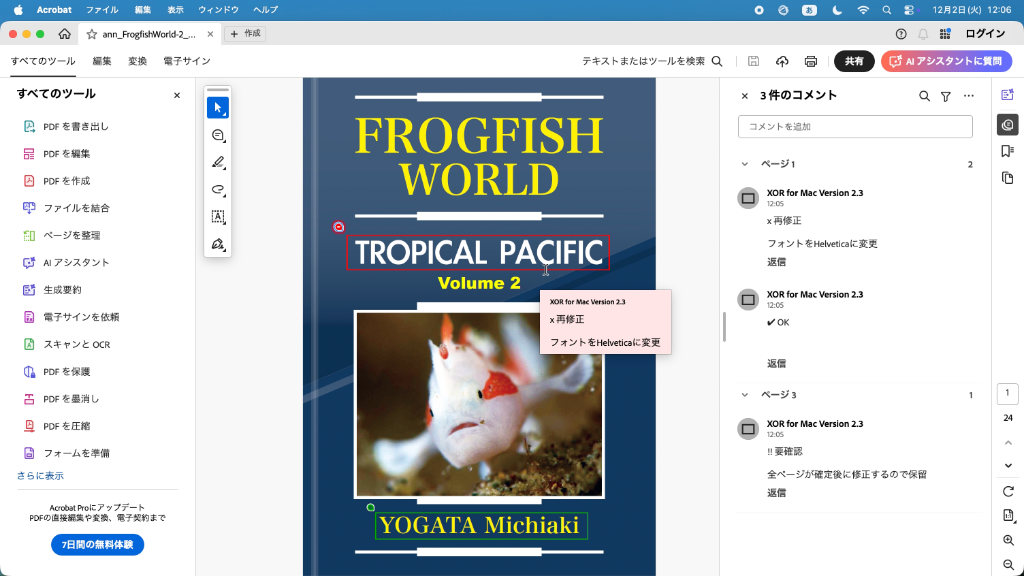Screen dimensions: 1024x576
Task: Collapse the ページ3 comments section
Action: pyautogui.click(x=743, y=394)
